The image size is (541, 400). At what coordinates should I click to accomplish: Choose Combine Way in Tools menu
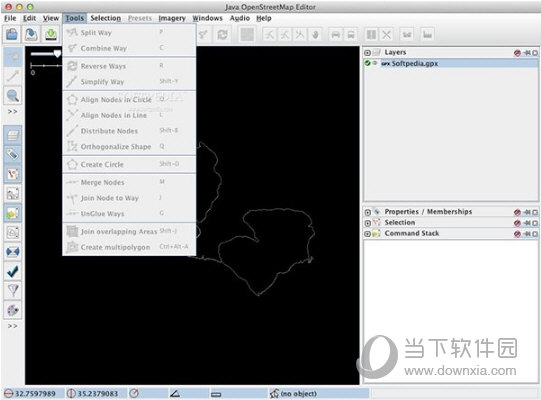click(x=129, y=48)
